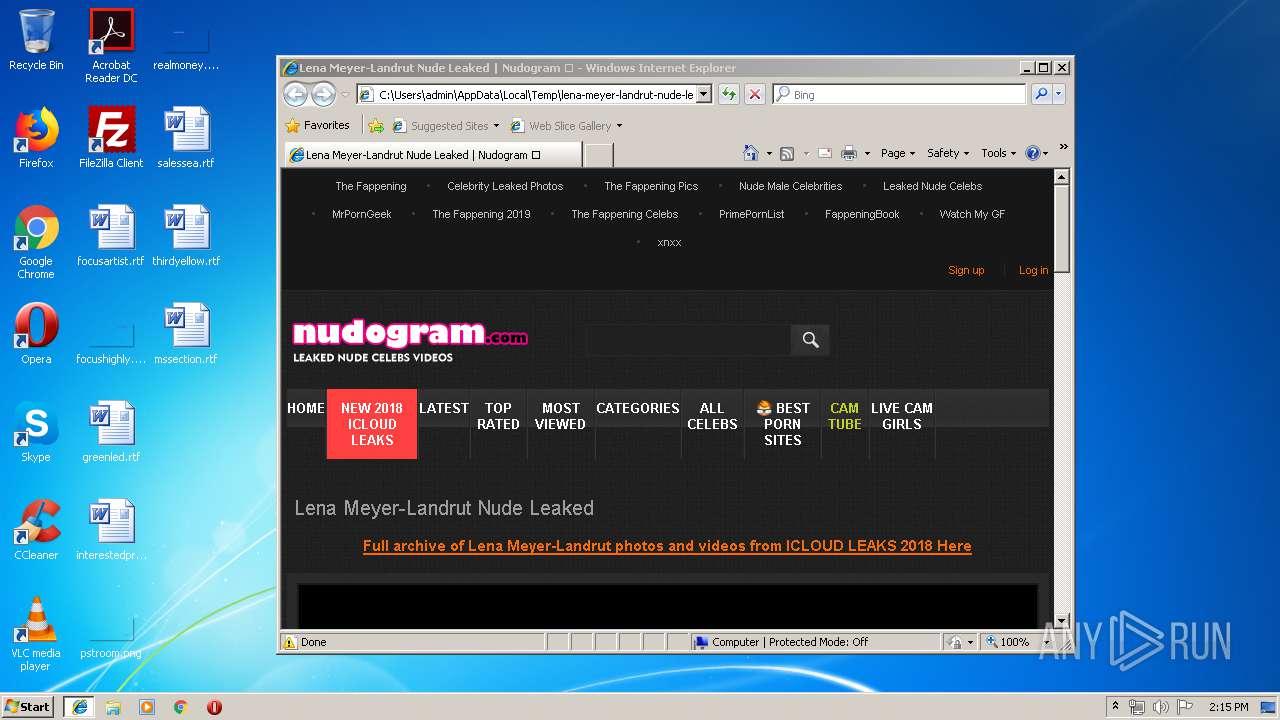The height and width of the screenshot is (720, 1280).
Task: Click the Bing search magnifier button
Action: click(1041, 94)
